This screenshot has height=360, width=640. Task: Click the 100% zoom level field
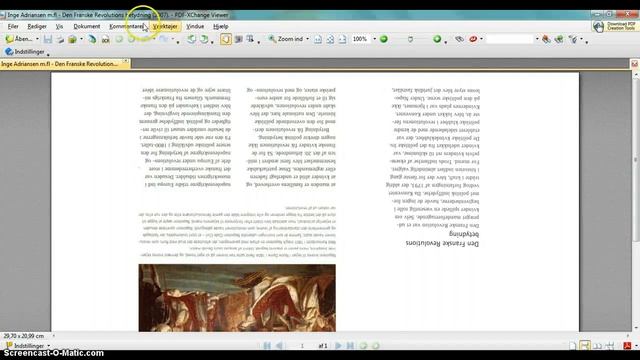pyautogui.click(x=361, y=39)
